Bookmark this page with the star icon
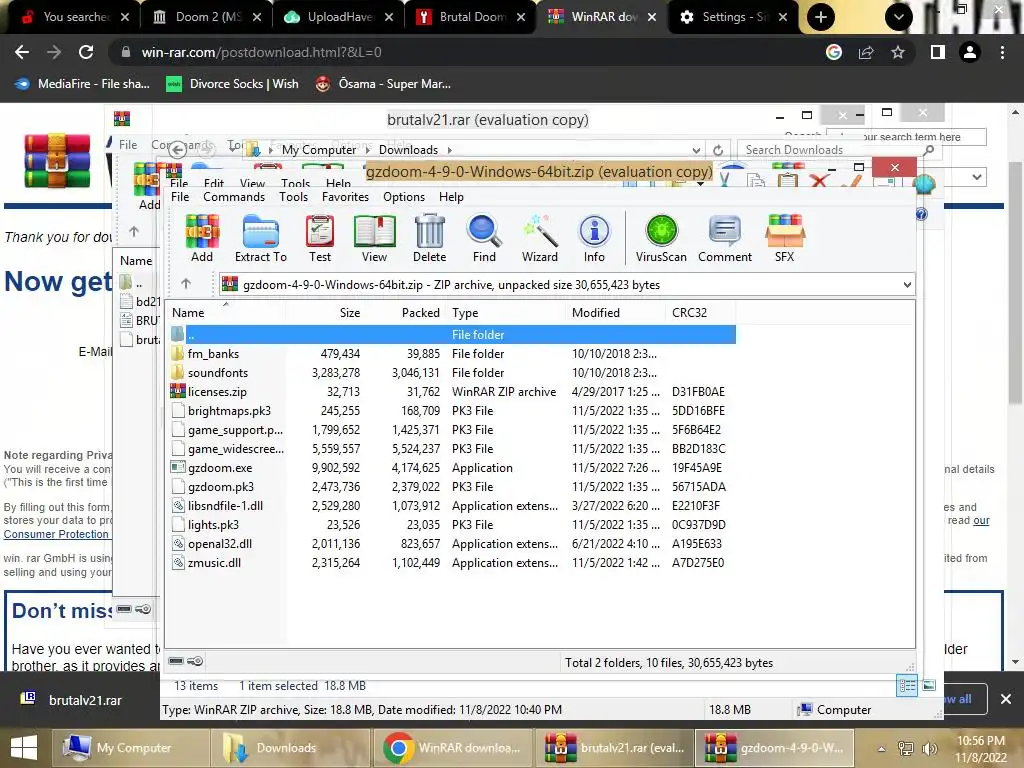The height and width of the screenshot is (768, 1024). [x=898, y=52]
